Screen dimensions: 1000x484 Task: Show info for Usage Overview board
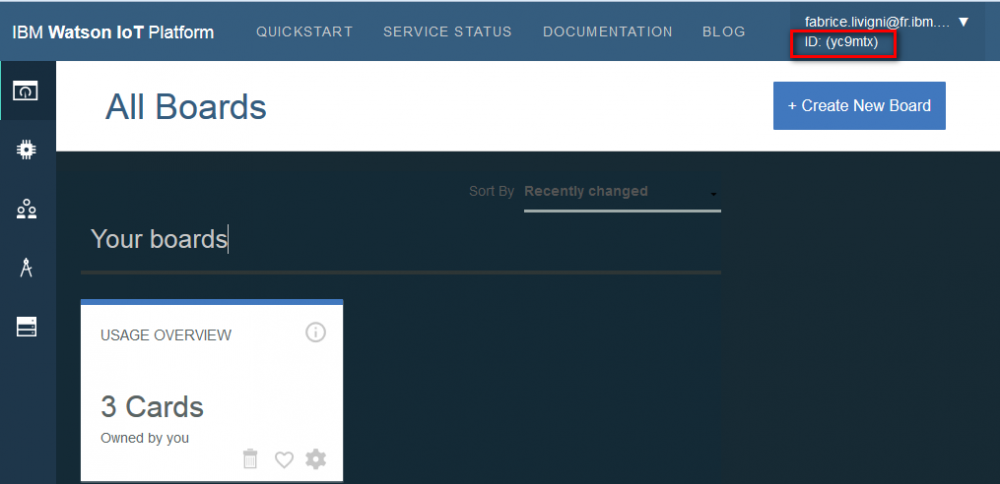(x=316, y=332)
